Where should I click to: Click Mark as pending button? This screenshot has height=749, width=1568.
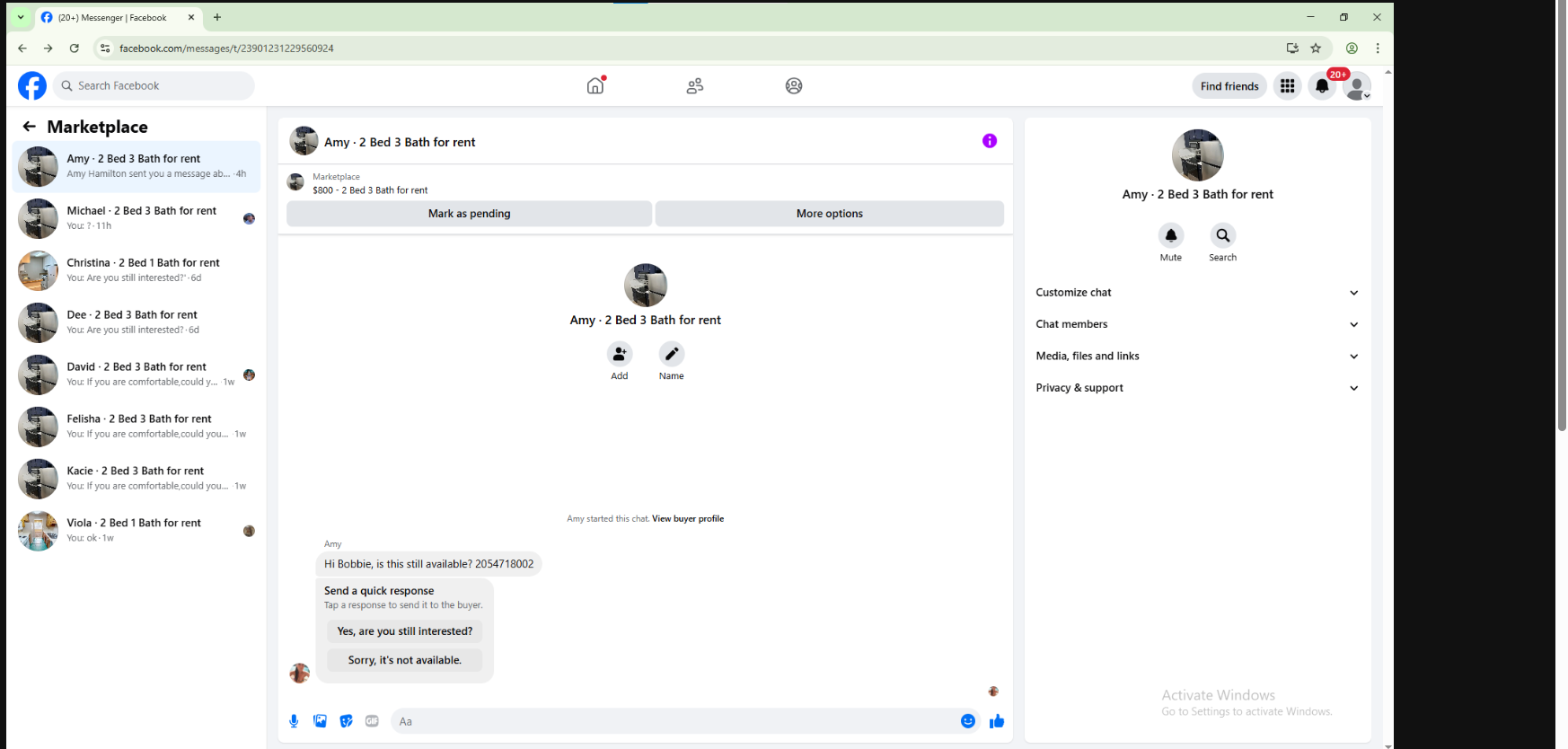tap(469, 214)
